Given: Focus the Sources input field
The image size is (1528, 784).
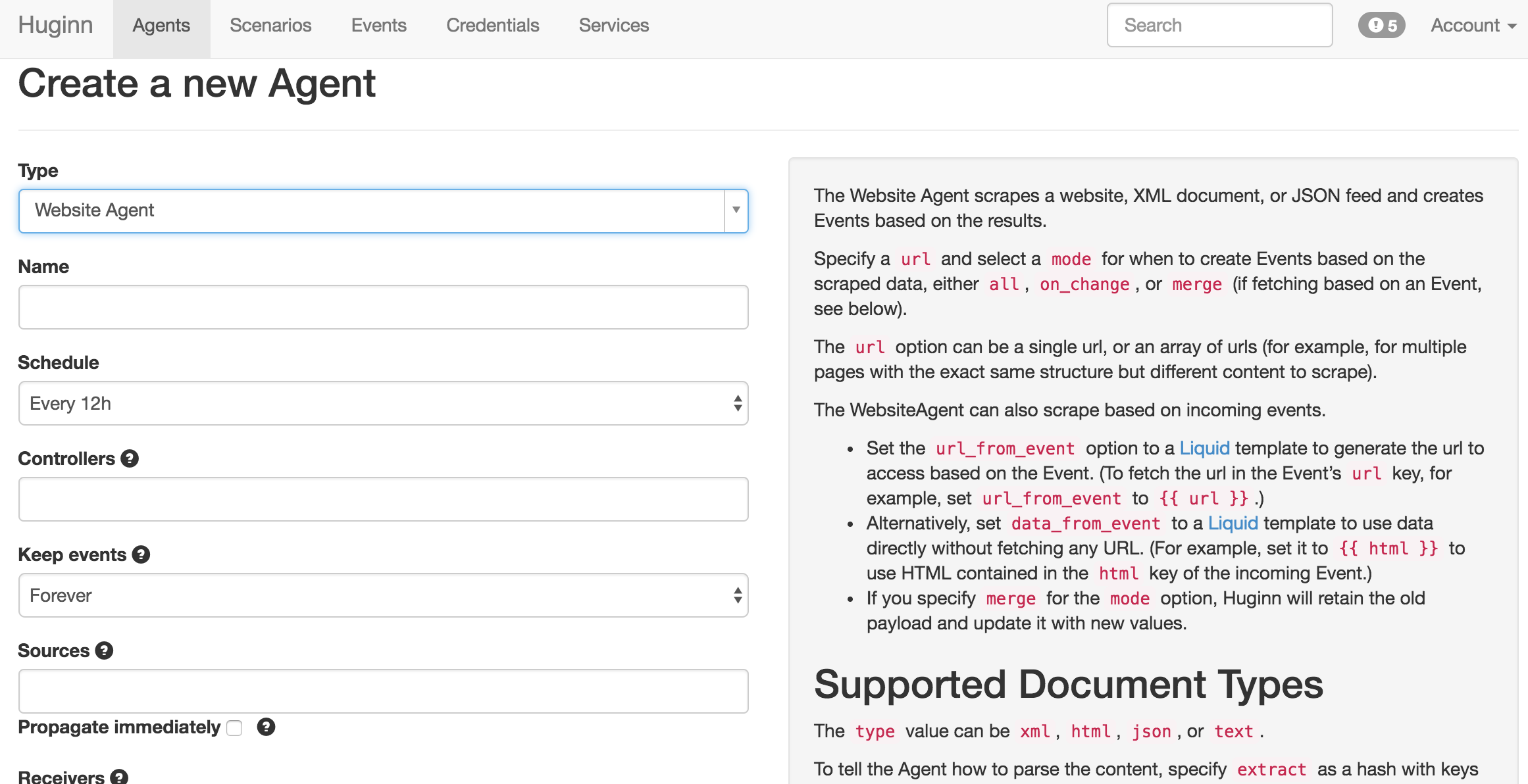Looking at the screenshot, I should [x=384, y=691].
